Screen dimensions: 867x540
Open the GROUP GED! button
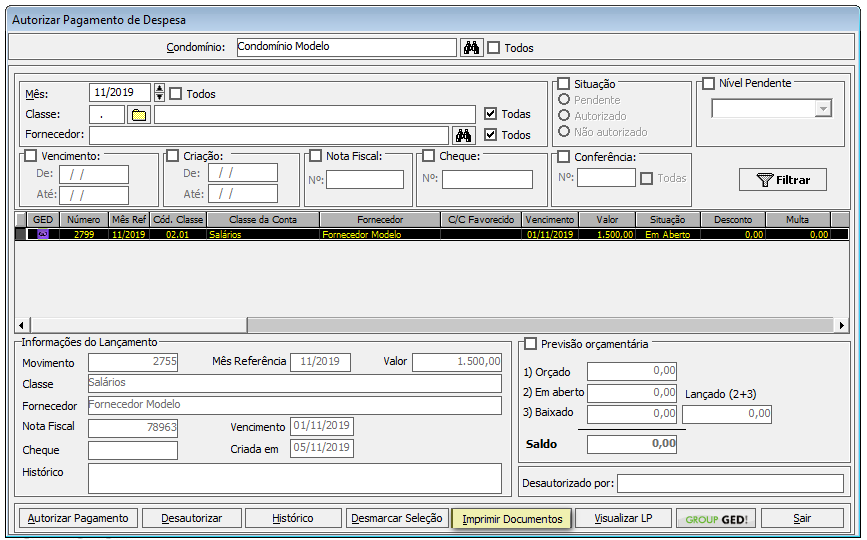pyautogui.click(x=716, y=519)
